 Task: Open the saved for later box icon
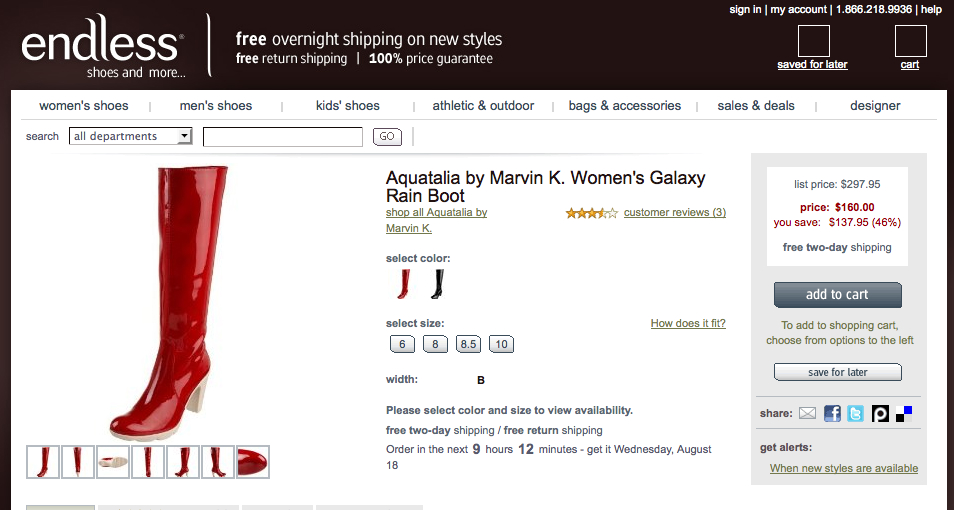click(x=813, y=41)
